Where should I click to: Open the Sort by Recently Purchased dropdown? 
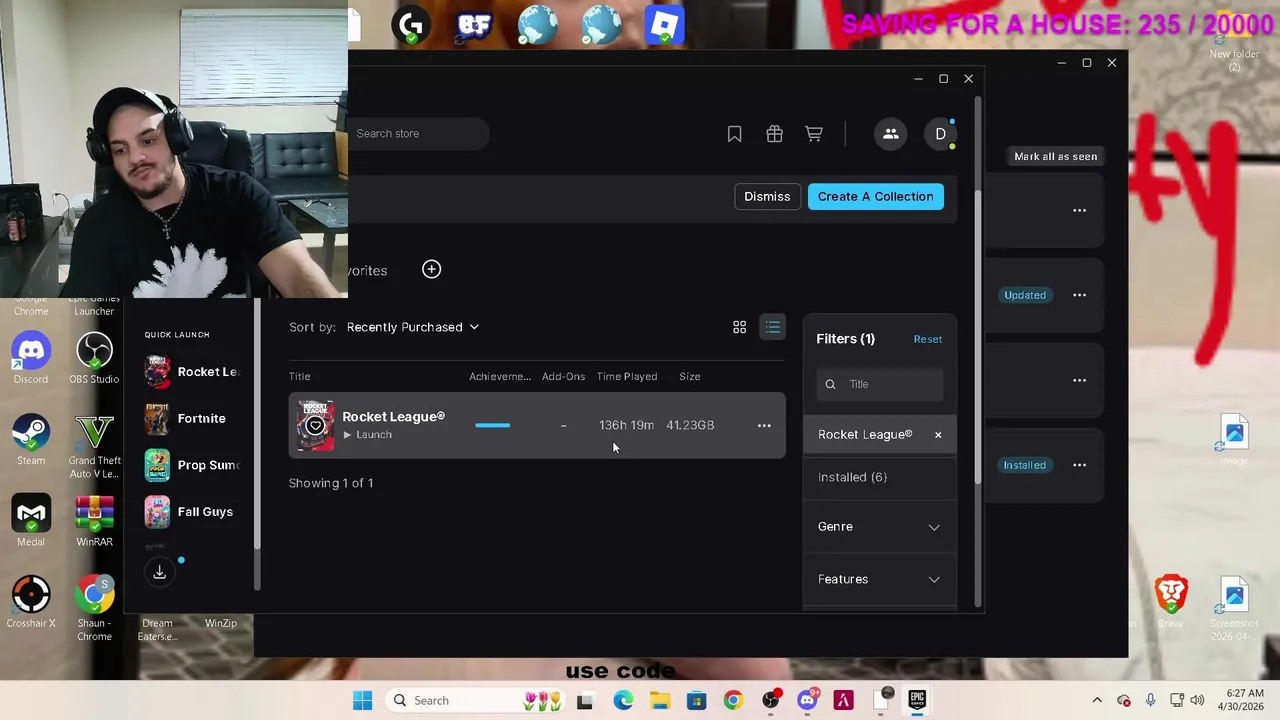412,327
